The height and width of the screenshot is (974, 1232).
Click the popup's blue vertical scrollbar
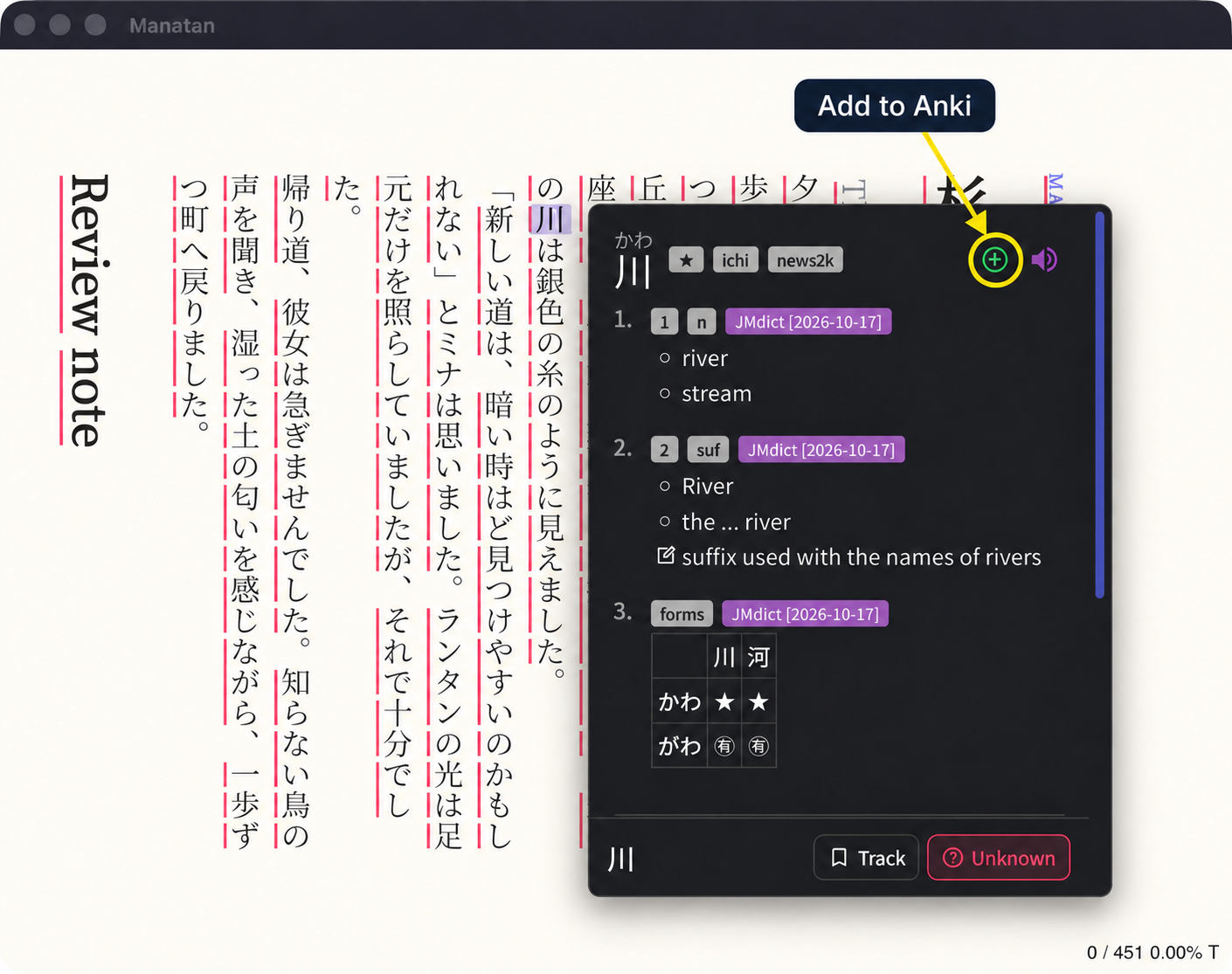1099,405
